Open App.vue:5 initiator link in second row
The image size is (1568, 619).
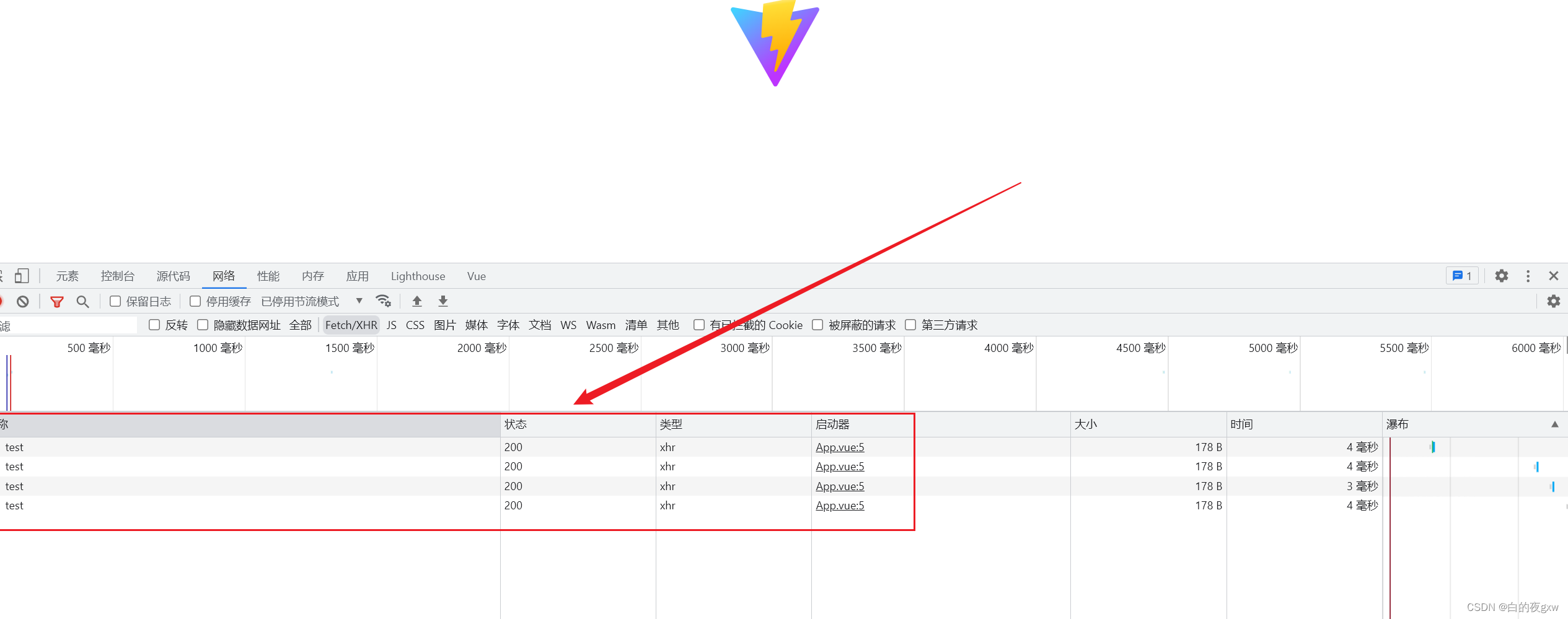coord(840,467)
